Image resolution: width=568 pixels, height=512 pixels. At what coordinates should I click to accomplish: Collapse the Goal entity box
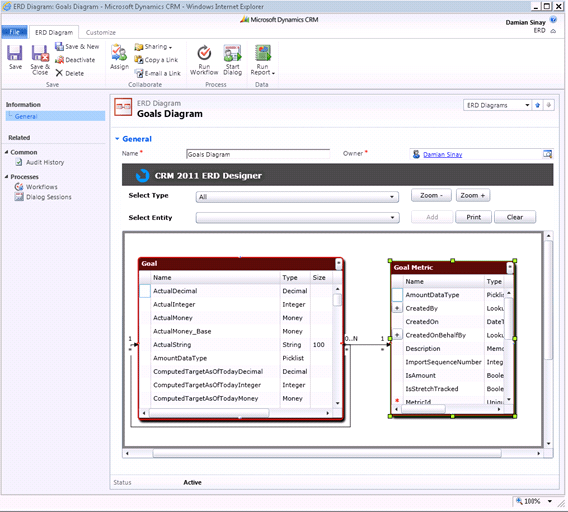pos(338,263)
